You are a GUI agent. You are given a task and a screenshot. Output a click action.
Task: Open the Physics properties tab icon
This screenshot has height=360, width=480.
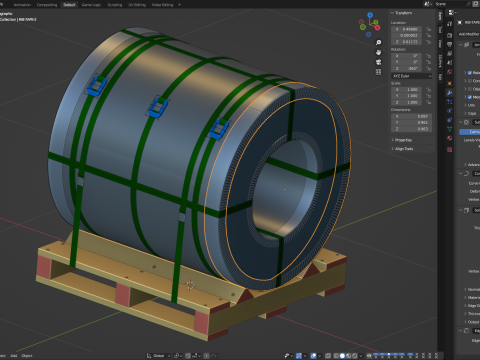coord(450,111)
